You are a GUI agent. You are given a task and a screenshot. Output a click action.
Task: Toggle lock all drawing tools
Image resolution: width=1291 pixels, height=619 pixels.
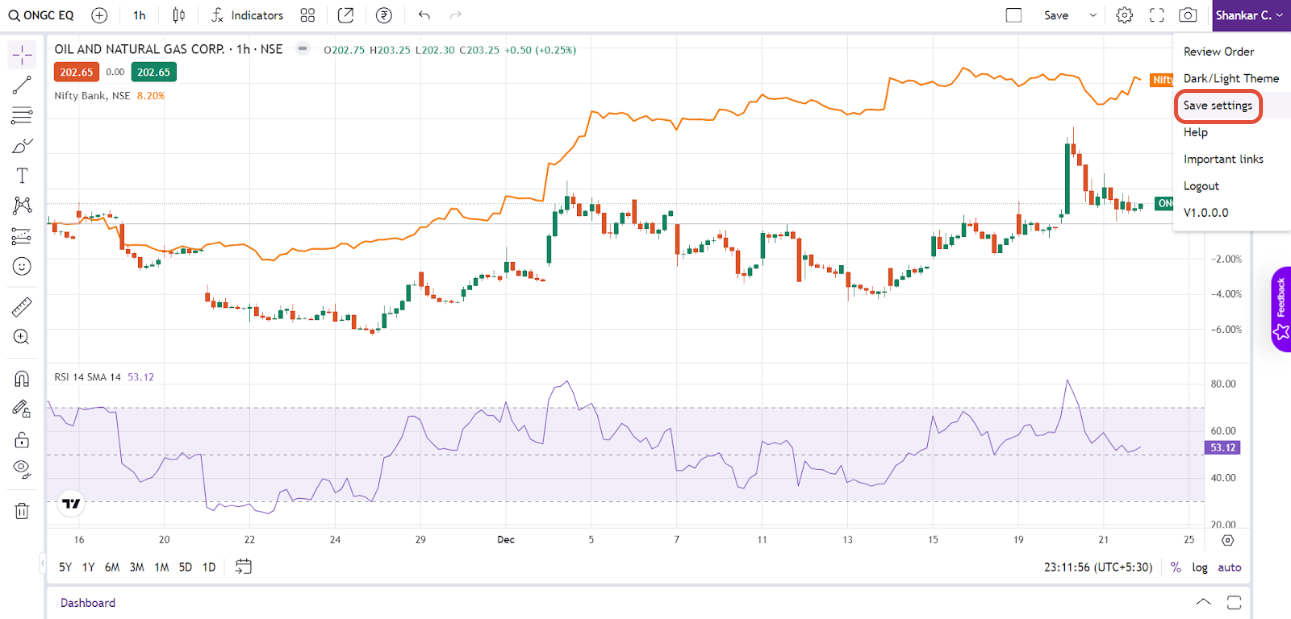21,439
